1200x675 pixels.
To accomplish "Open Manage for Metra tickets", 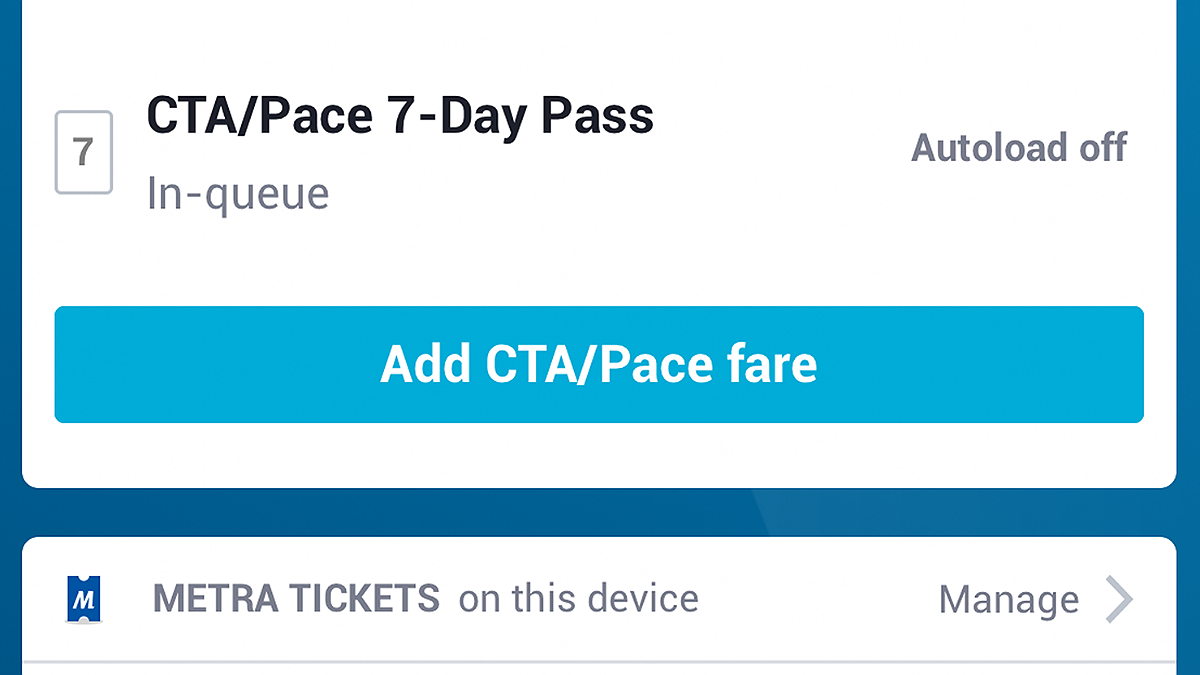I will [x=1008, y=600].
